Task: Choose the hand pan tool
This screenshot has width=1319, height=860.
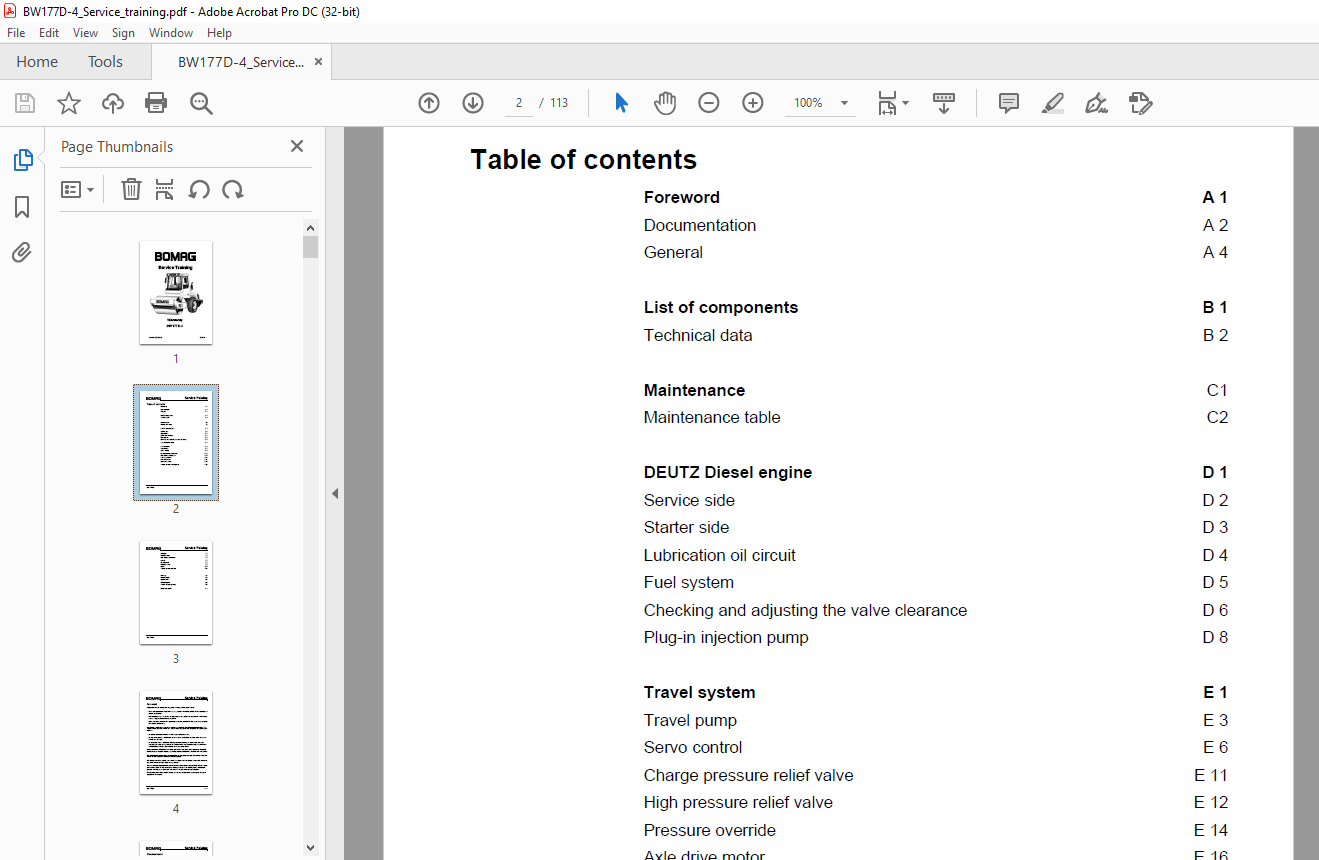Action: click(665, 103)
